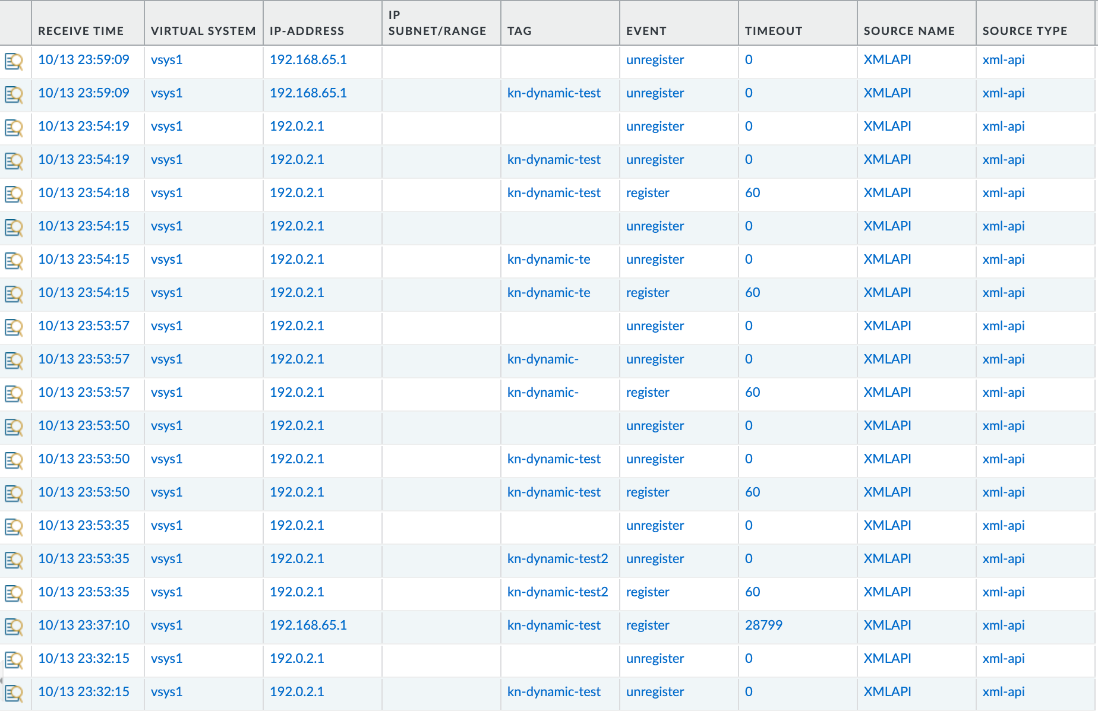Click IP 192.168.65.1 in the 23:37:10 row
This screenshot has width=1098, height=714.
point(308,625)
